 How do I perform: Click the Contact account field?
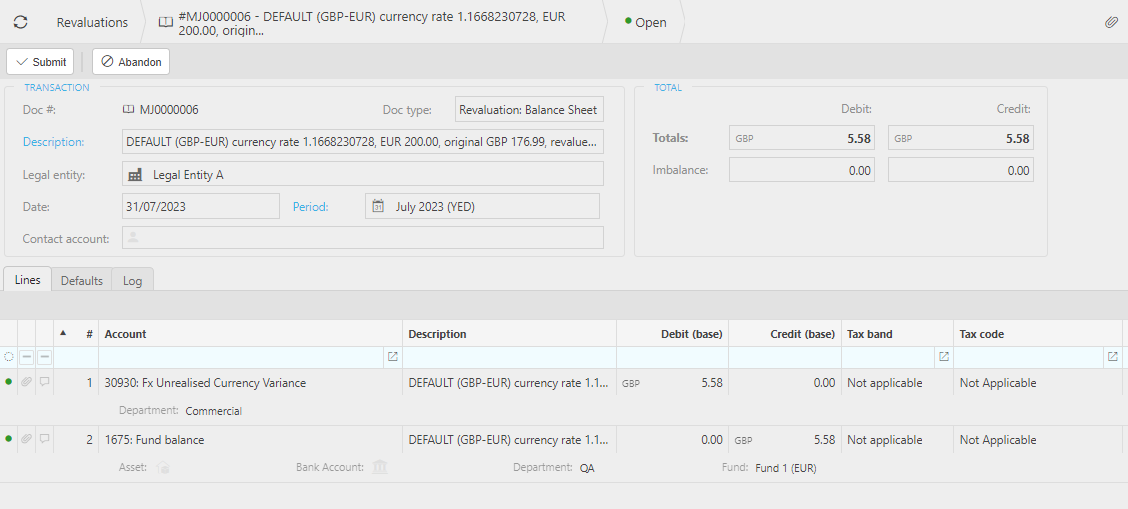pos(363,238)
